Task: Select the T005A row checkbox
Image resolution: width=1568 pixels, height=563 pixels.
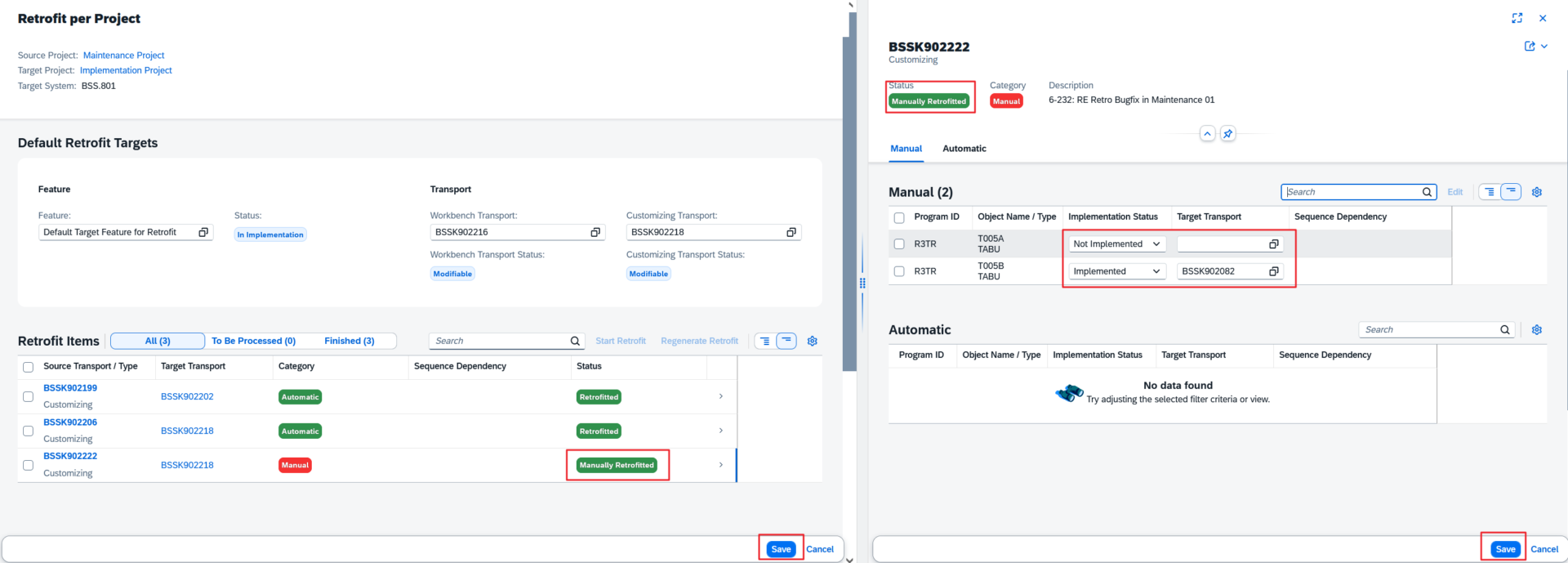Action: point(899,244)
